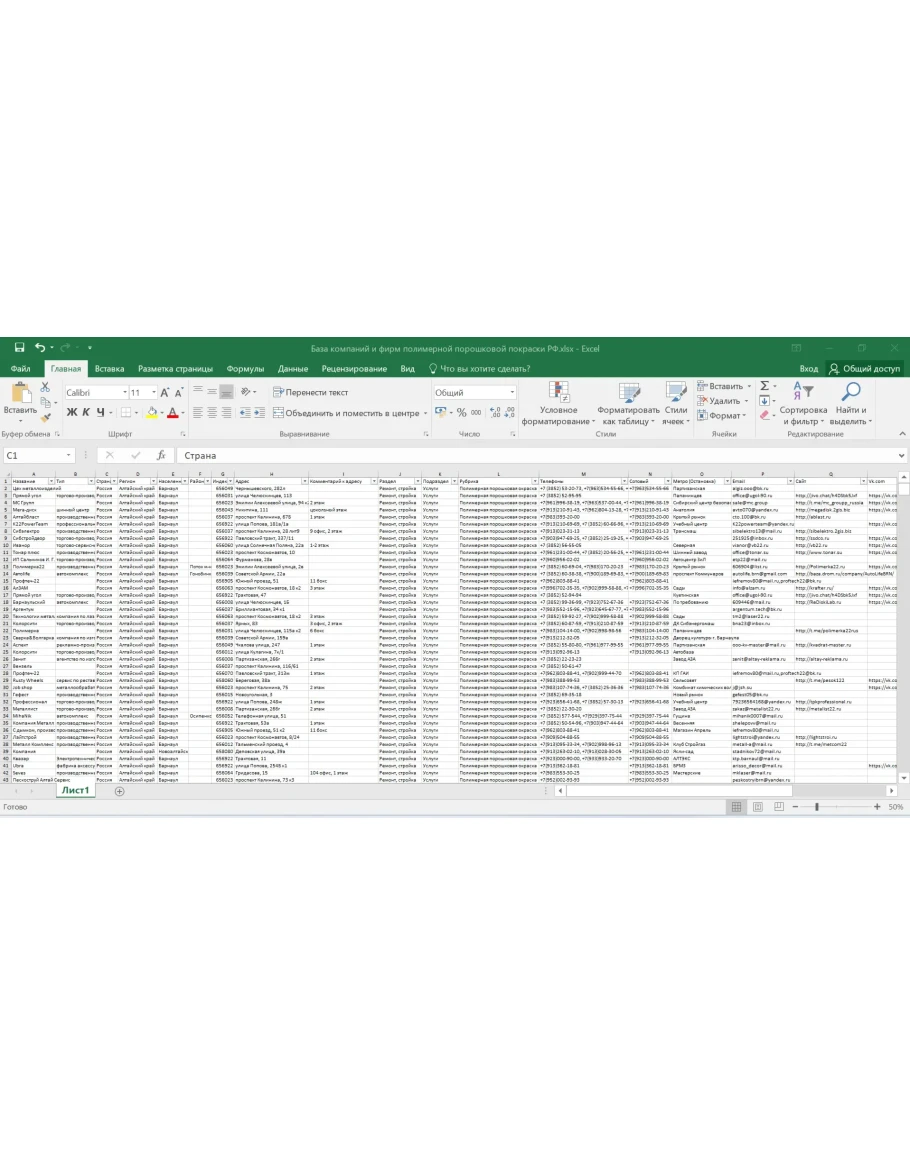This screenshot has width=910, height=1155.
Task: Open Найти и выделить menu
Action: 851,404
